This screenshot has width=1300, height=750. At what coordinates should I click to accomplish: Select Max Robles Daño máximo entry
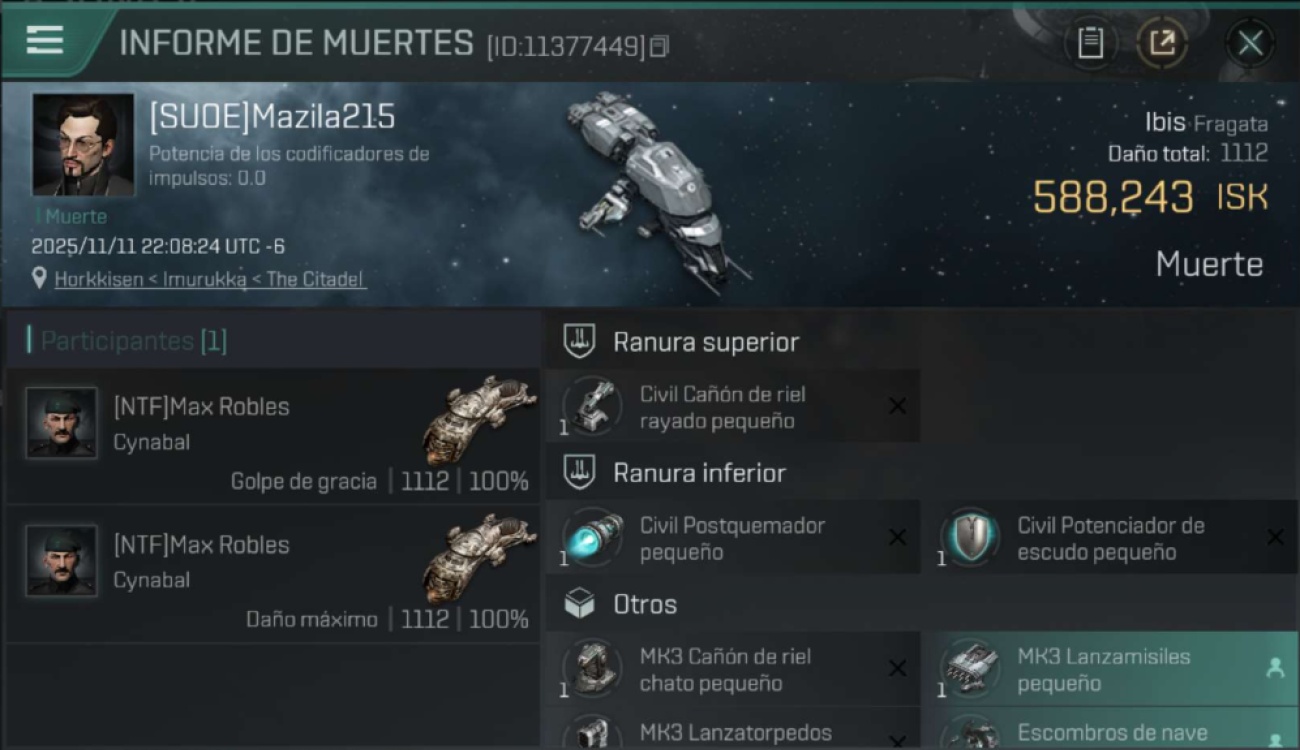272,574
